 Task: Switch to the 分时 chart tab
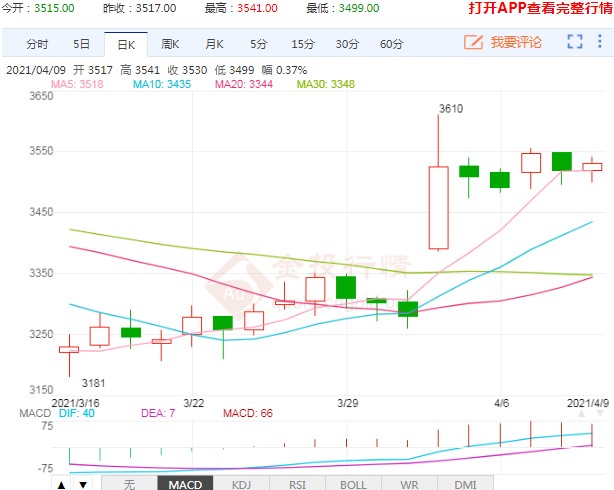tap(37, 44)
